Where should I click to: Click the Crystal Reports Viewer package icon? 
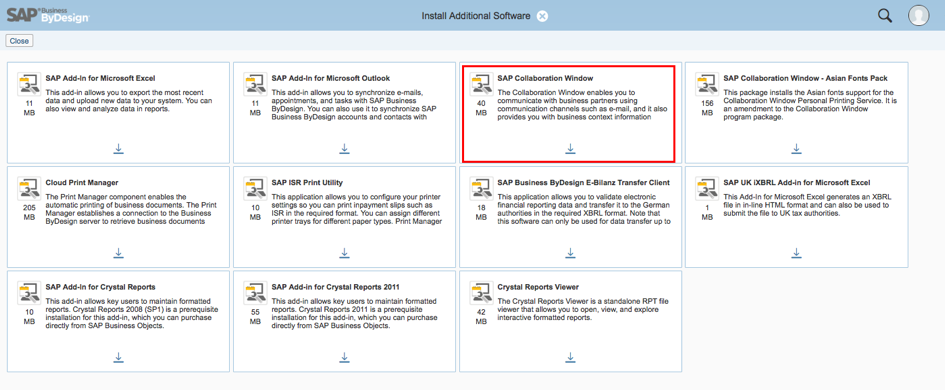point(481,292)
